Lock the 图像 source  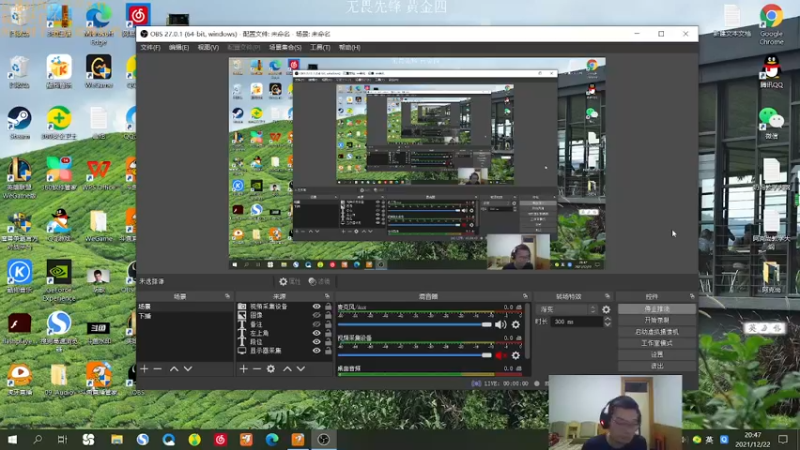(x=328, y=315)
